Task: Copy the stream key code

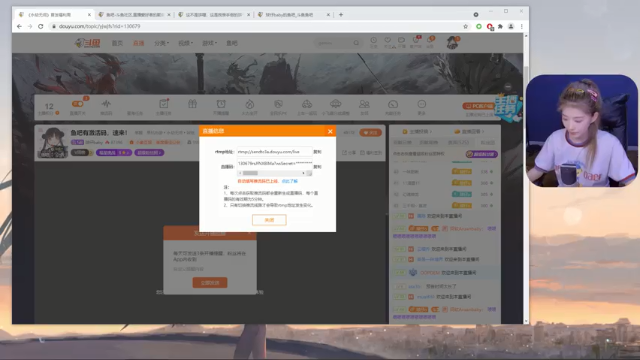Action: 317,167
